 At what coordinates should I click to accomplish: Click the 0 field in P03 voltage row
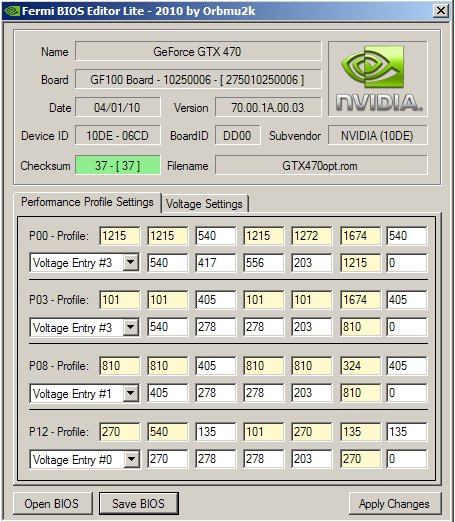[407, 327]
